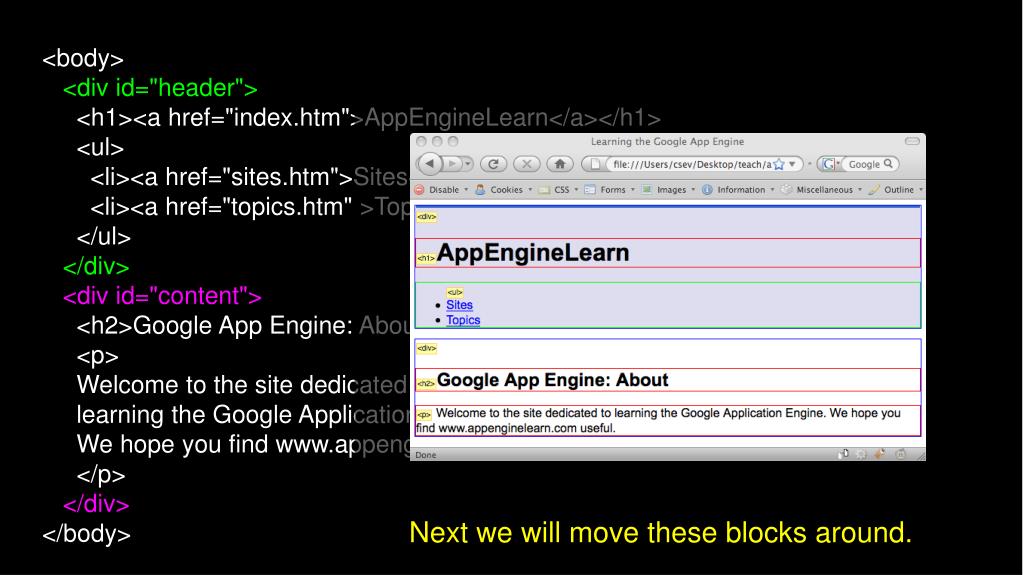1023x575 pixels.
Task: Click the 'Done' status bar text
Action: tap(426, 455)
